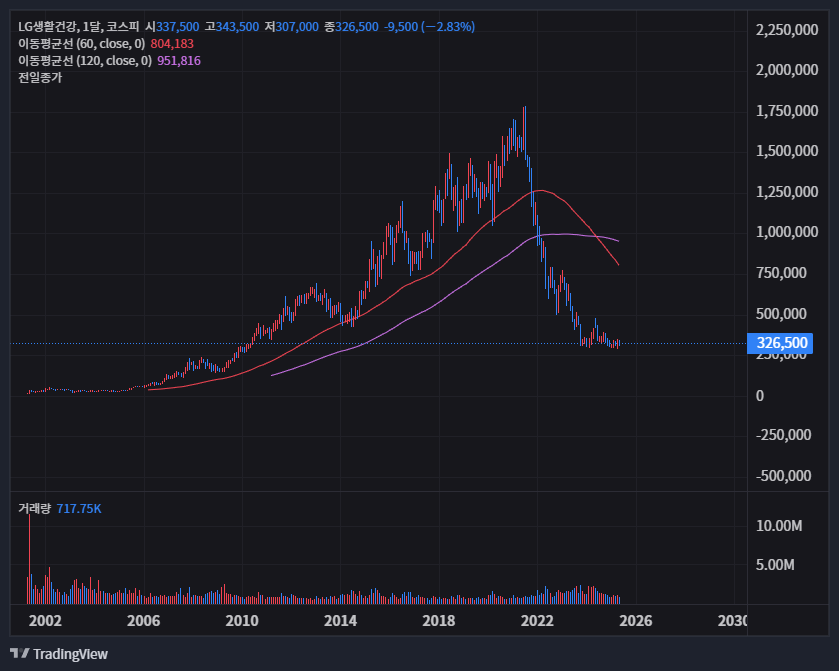The image size is (839, 671).
Task: Select the low price value 307,000
Action: pyautogui.click(x=297, y=27)
